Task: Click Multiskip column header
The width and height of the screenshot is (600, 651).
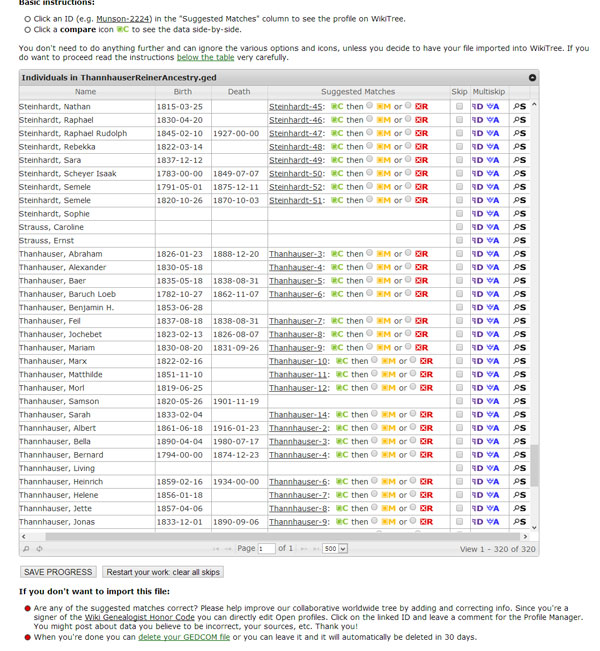Action: [x=489, y=92]
